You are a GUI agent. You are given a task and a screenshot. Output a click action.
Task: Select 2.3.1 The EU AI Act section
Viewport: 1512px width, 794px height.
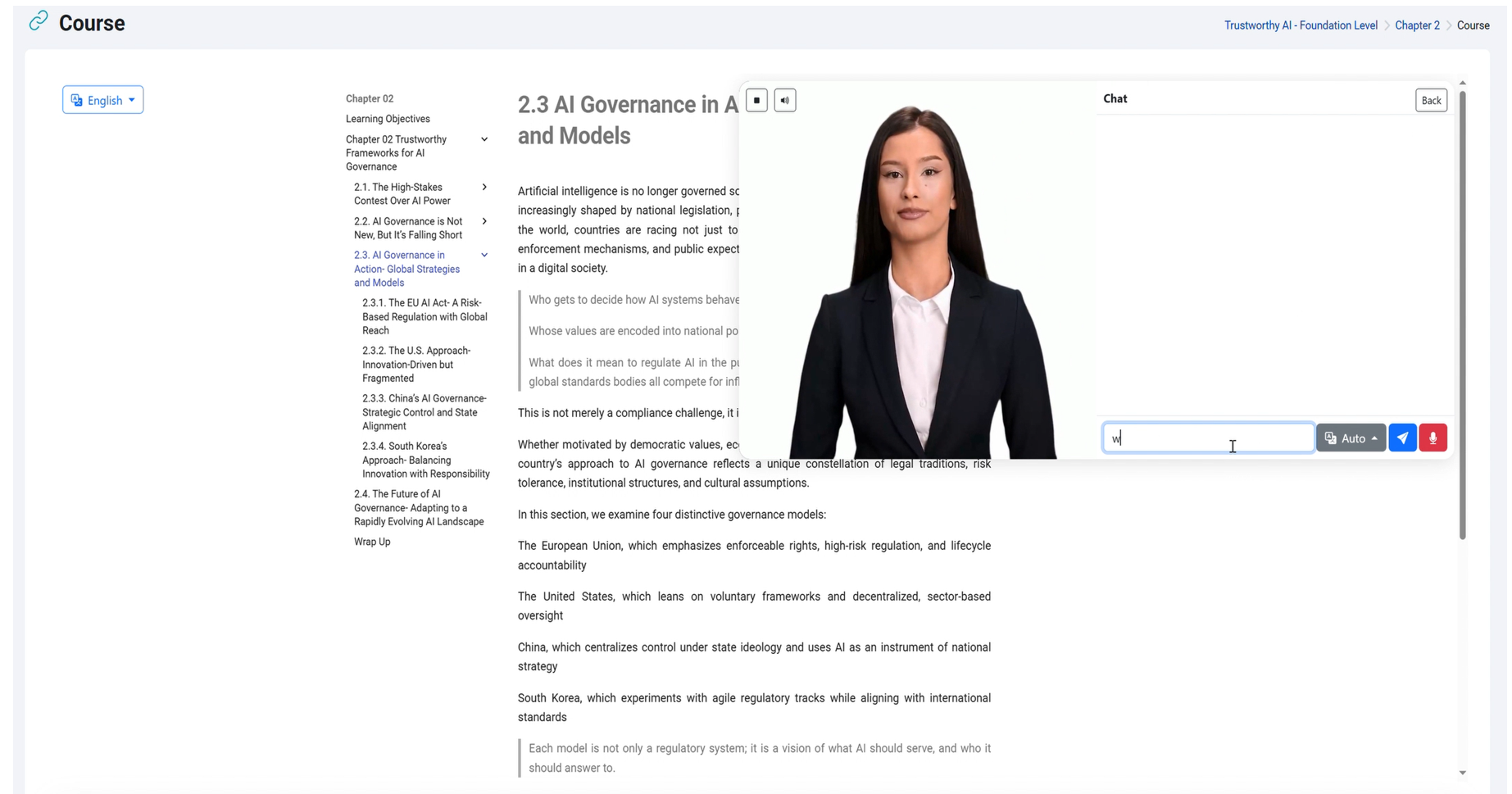coord(425,316)
